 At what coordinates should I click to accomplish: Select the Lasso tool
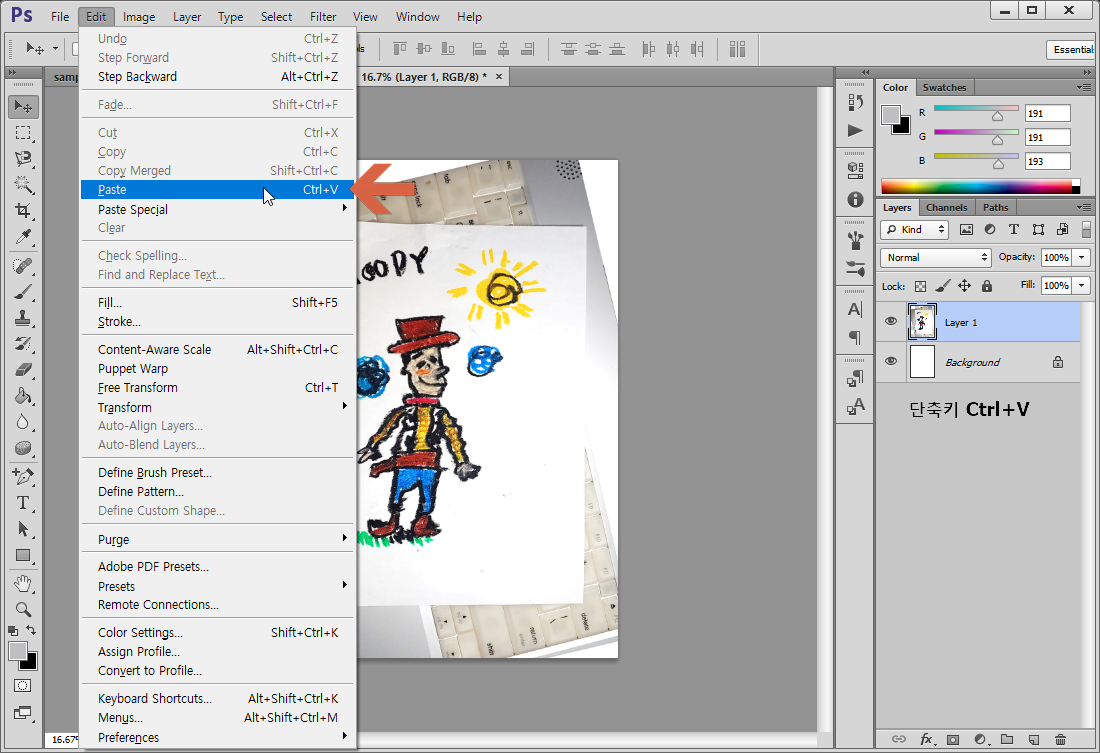23,159
